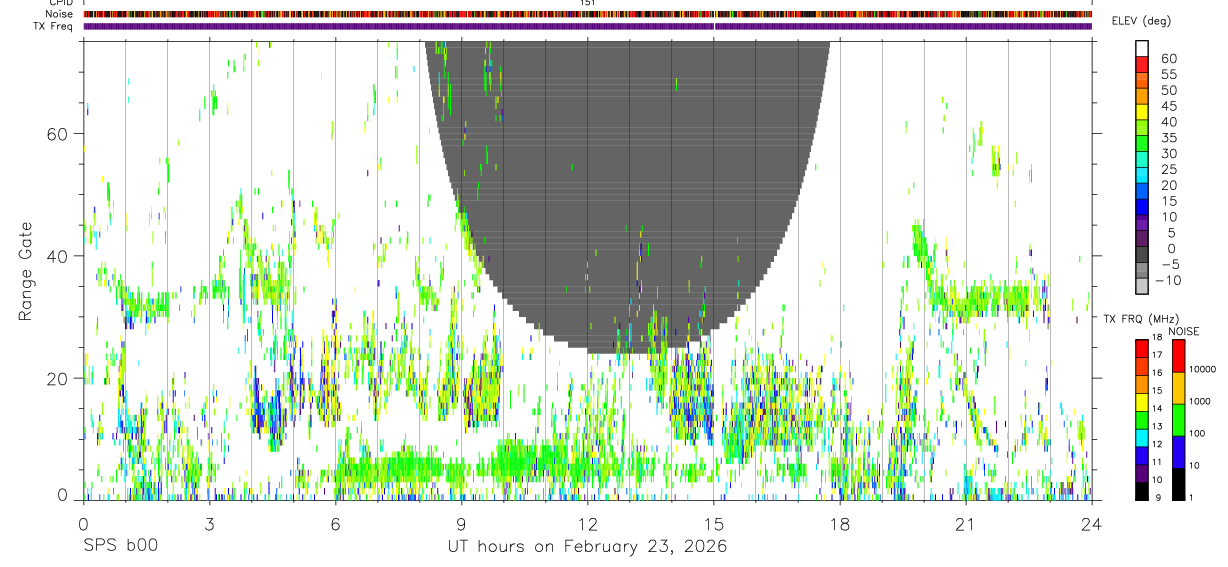Click the '100' label on NOISE scale
This screenshot has height=567, width=1228.
pos(1198,433)
